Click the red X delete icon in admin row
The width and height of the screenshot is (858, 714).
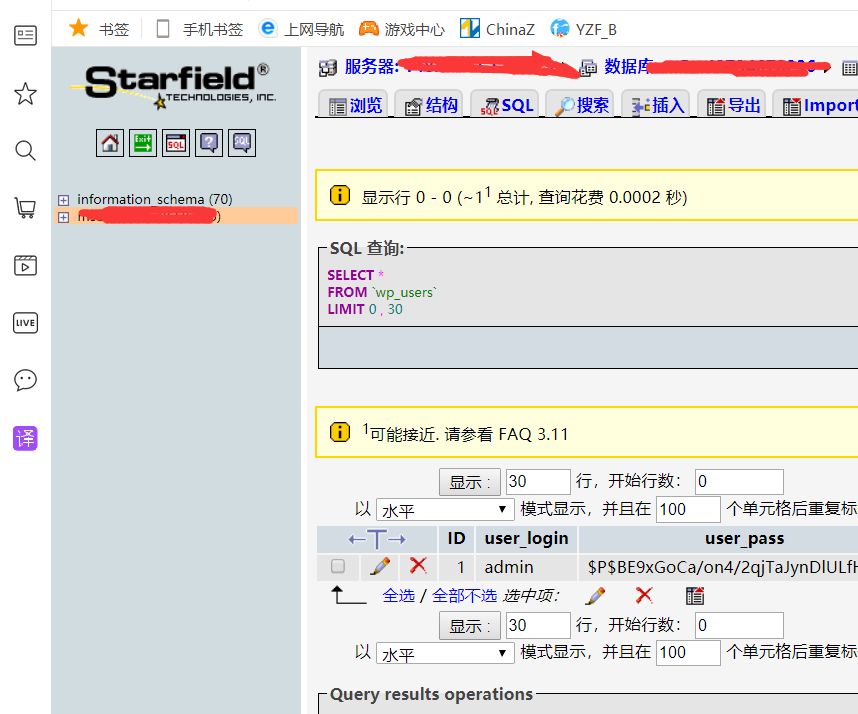pyautogui.click(x=418, y=566)
